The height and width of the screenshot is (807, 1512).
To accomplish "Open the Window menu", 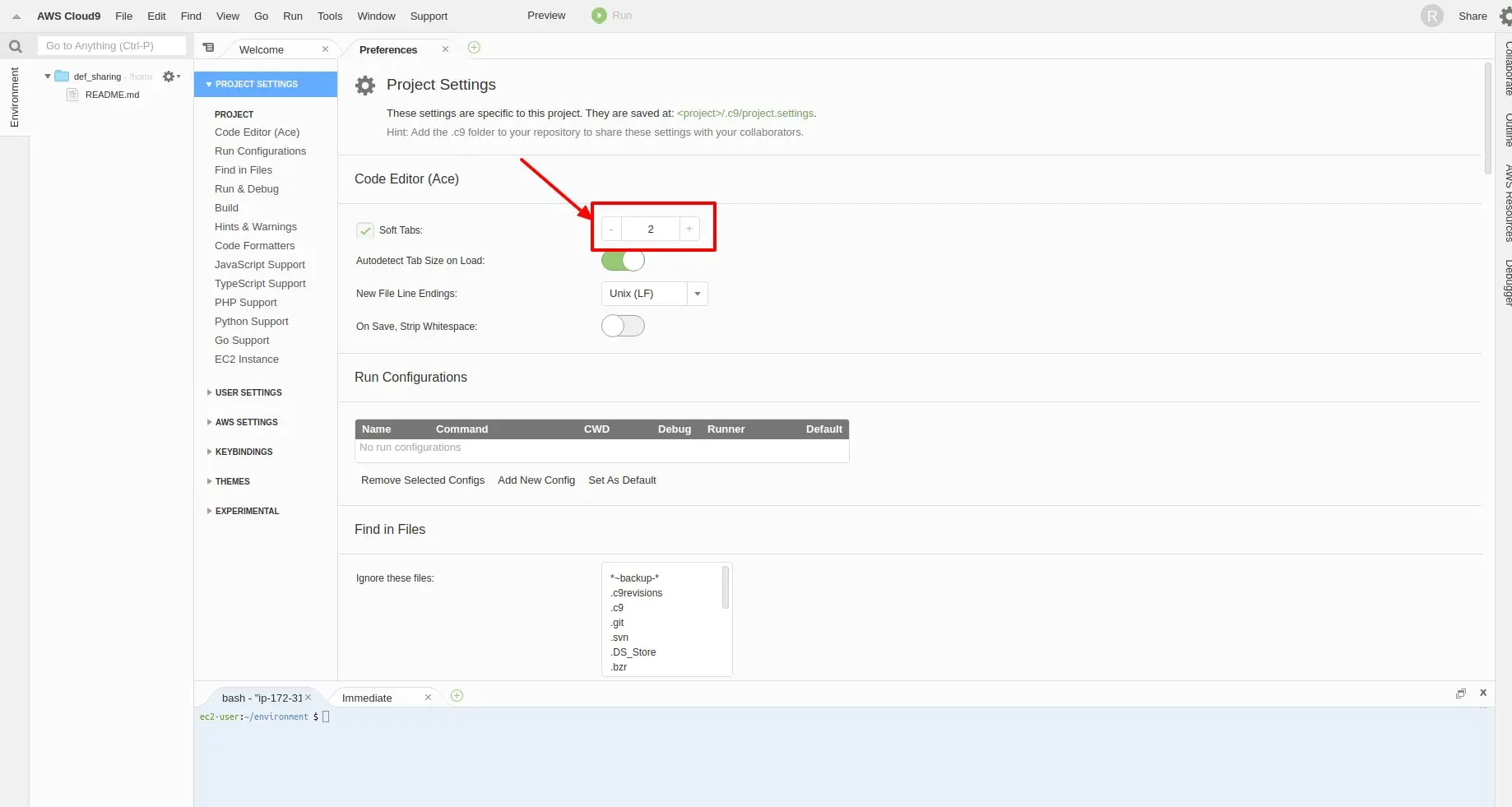I will click(376, 16).
